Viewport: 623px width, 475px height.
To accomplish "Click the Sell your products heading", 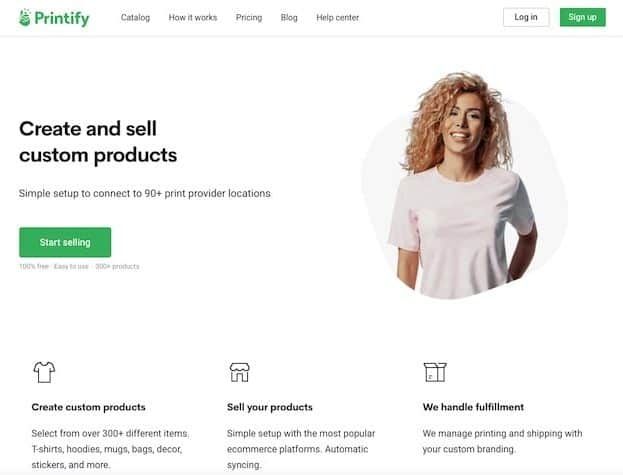I will click(270, 407).
